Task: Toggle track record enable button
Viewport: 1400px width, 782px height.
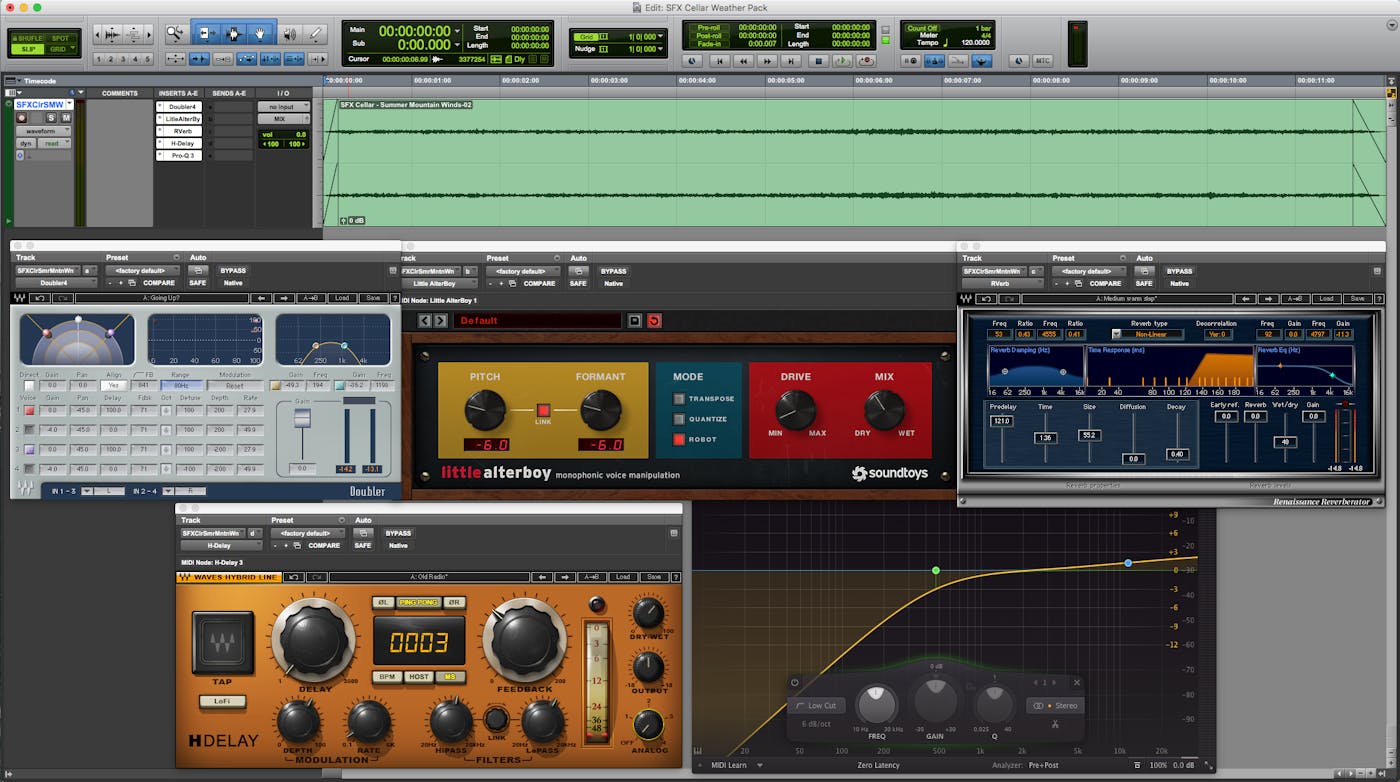Action: 22,118
